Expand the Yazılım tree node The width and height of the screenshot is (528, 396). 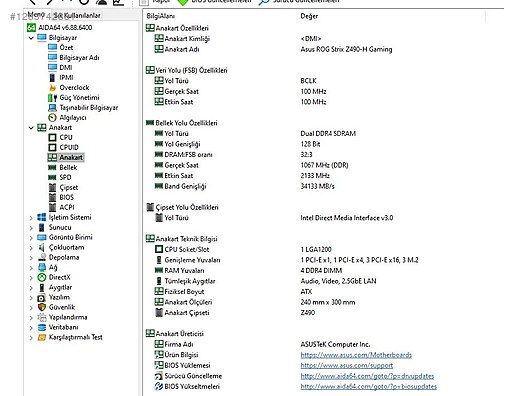[x=31, y=298]
